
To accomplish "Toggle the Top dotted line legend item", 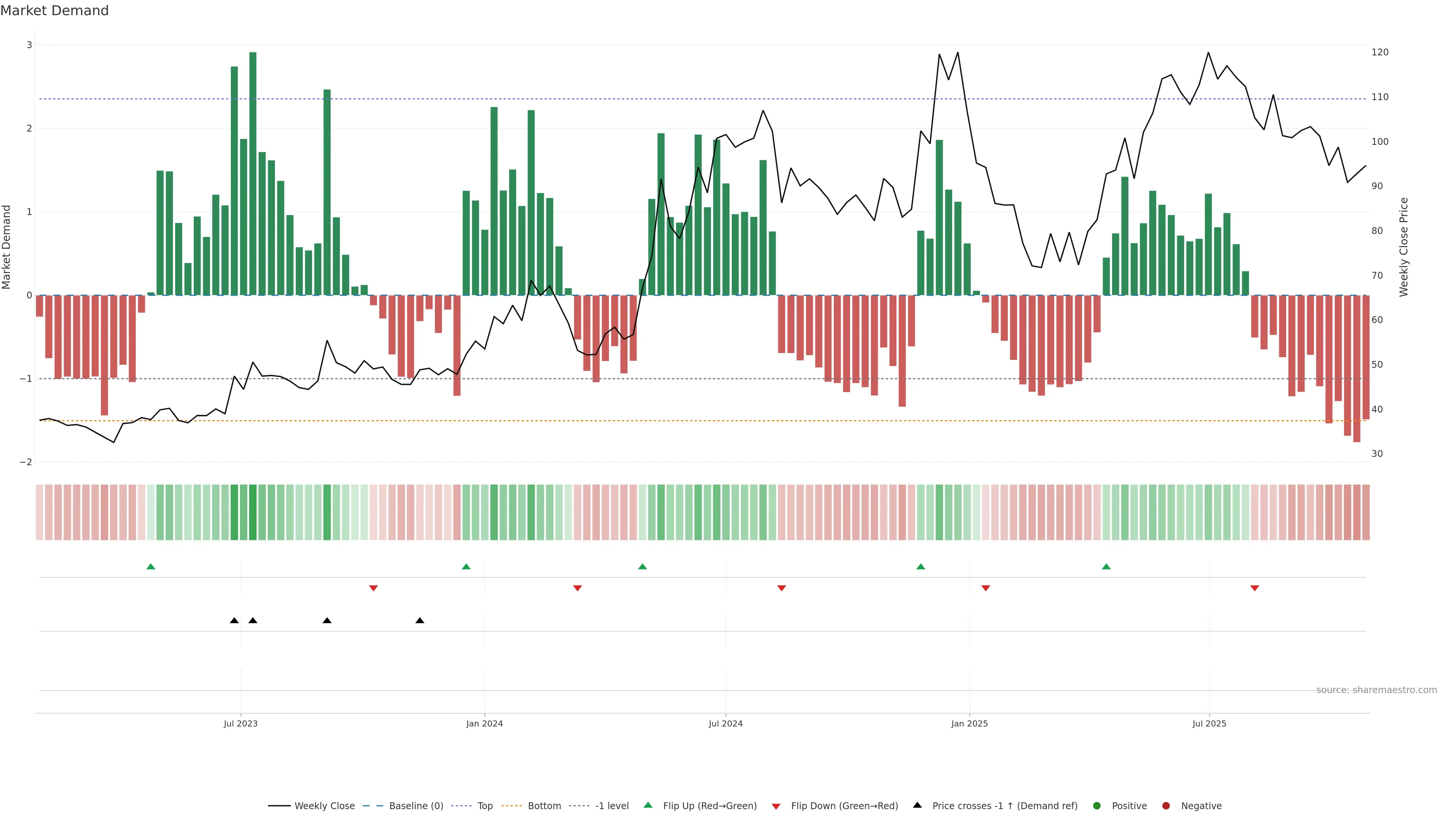I will coord(485,806).
